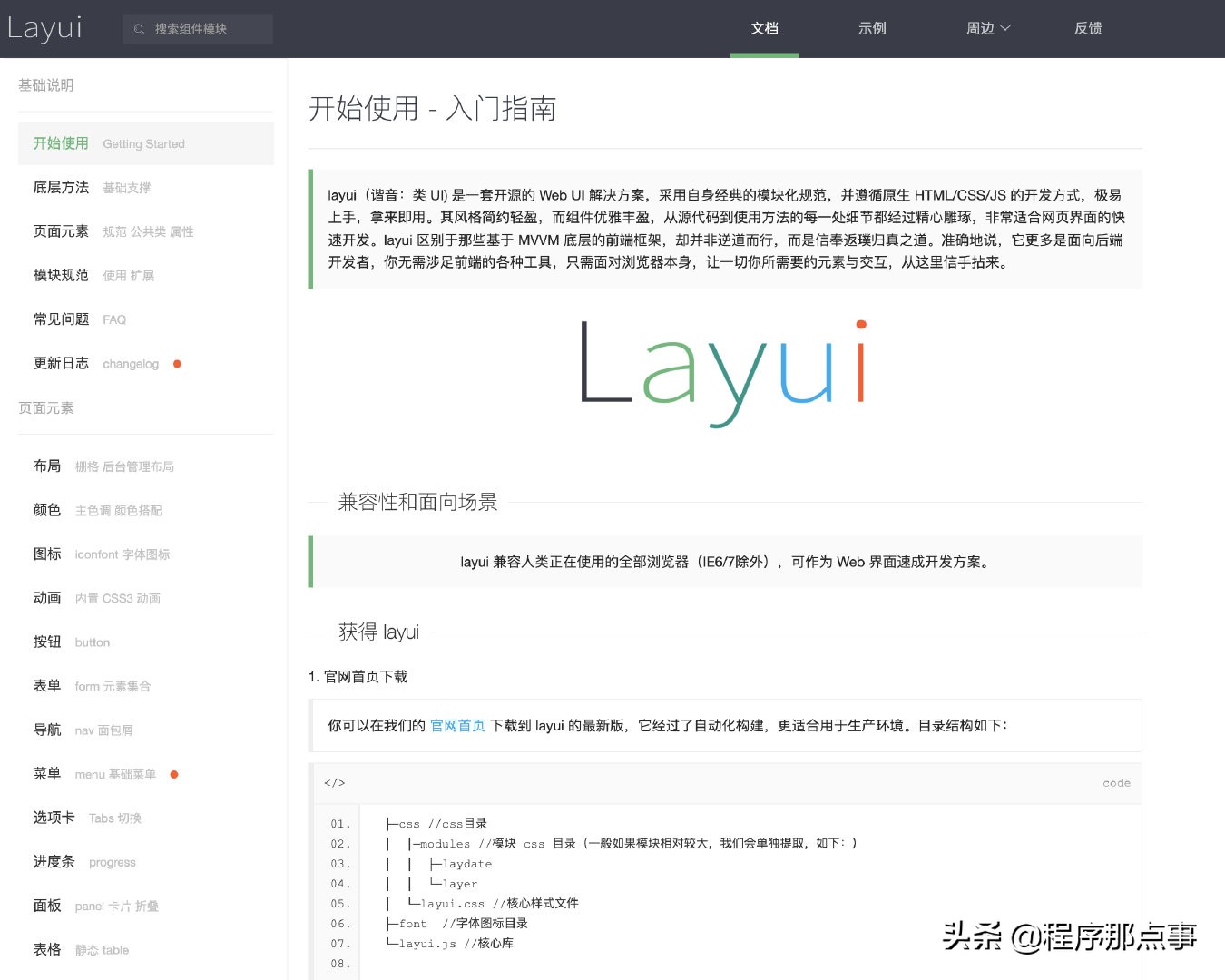Open 图标 iconfont 字体图标 page
1225x980 pixels.
tap(145, 554)
